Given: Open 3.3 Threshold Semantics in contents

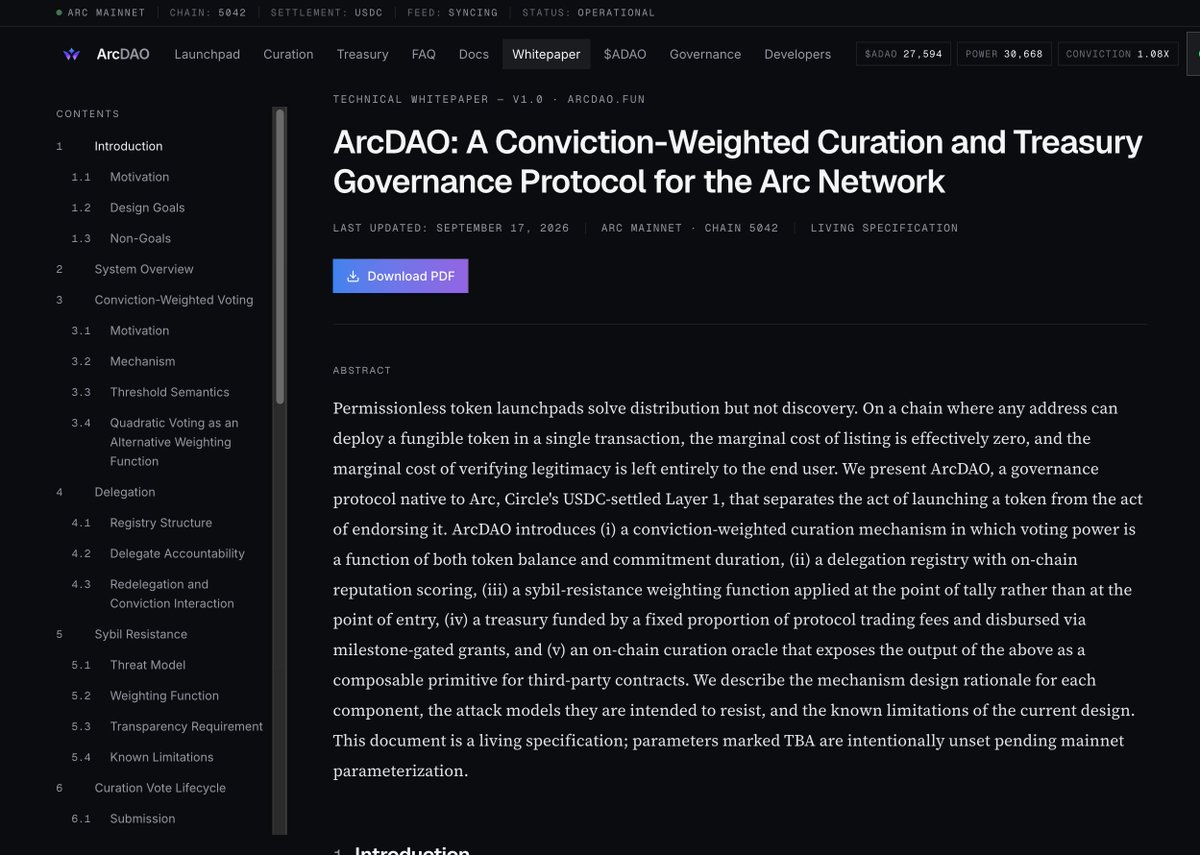Looking at the screenshot, I should 169,392.
